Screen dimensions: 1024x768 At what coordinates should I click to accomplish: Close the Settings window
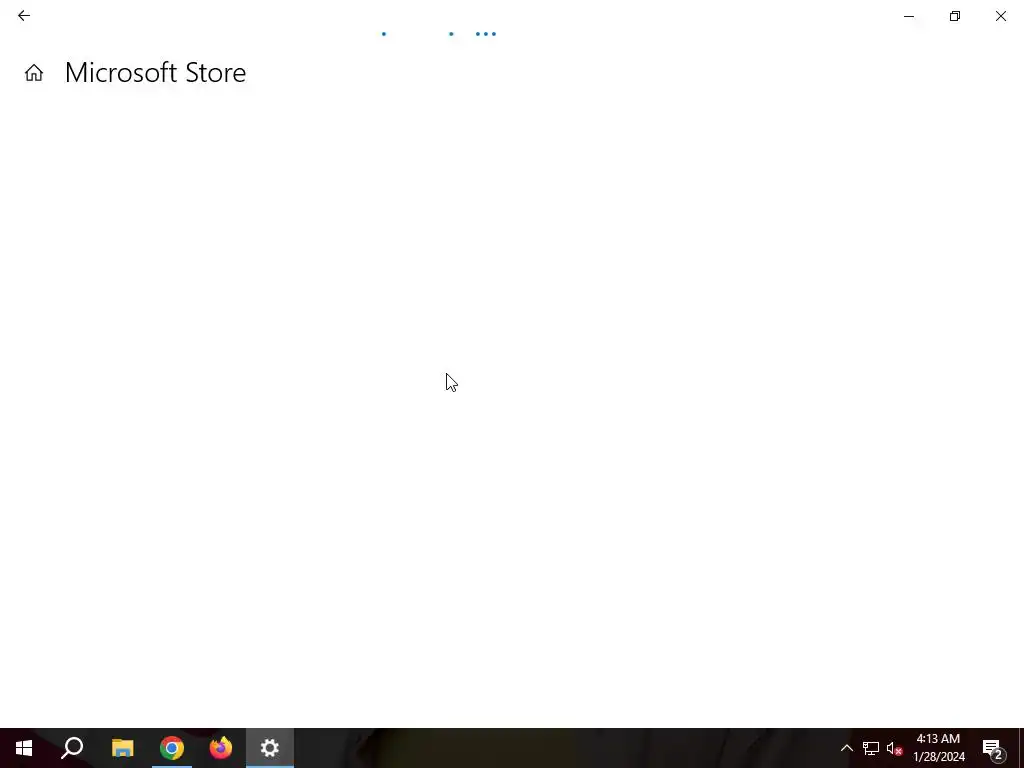click(x=1000, y=16)
